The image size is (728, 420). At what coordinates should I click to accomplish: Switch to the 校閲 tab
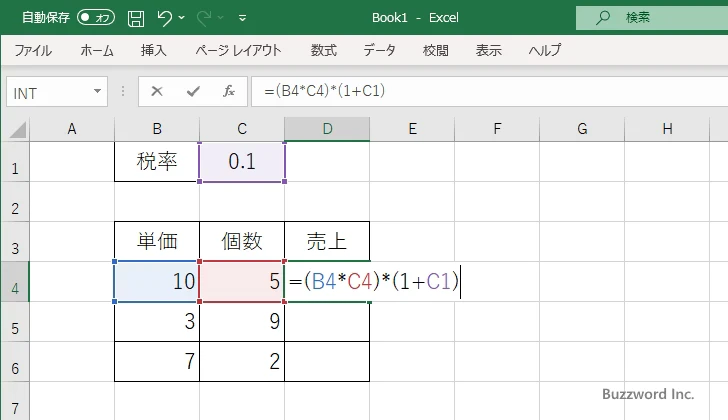coord(436,50)
